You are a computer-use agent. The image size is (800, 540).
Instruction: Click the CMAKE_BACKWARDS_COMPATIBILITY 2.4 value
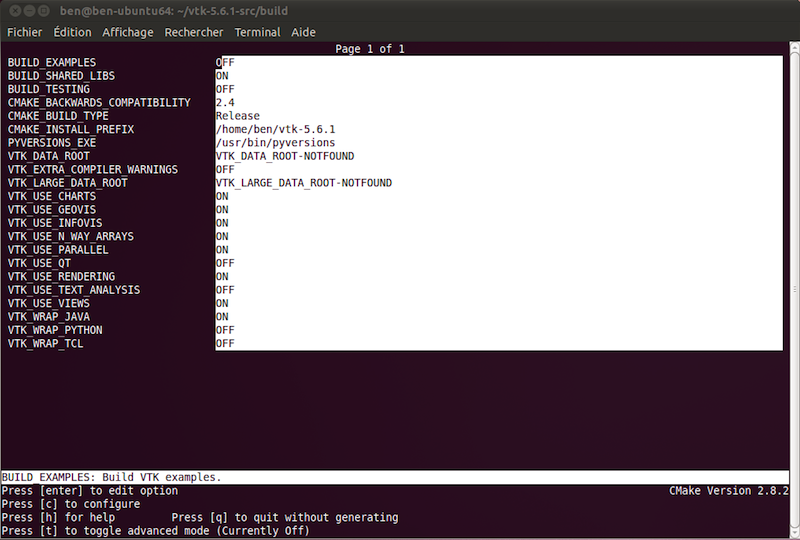[x=225, y=103]
